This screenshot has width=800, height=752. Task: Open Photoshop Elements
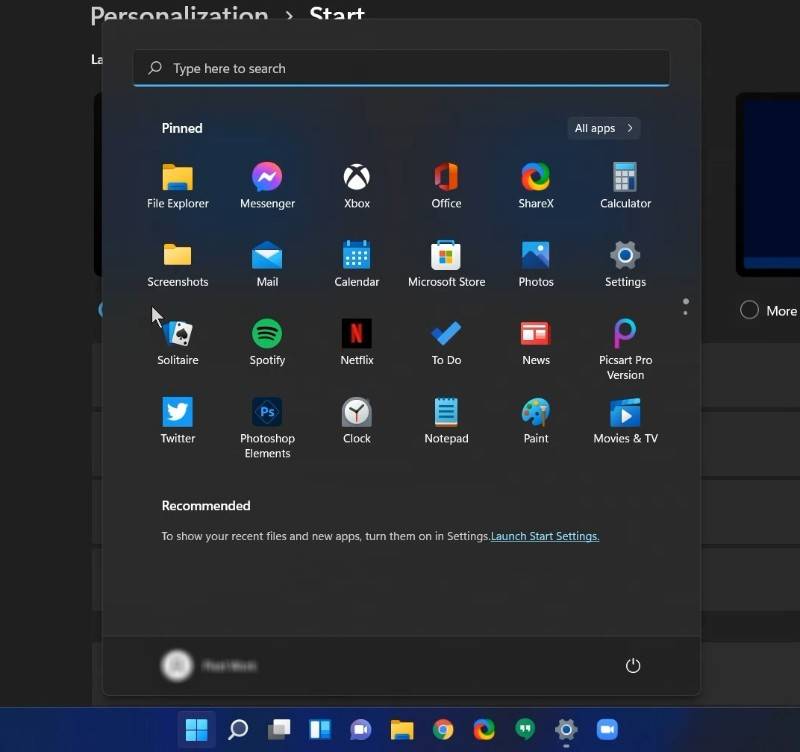click(x=267, y=415)
